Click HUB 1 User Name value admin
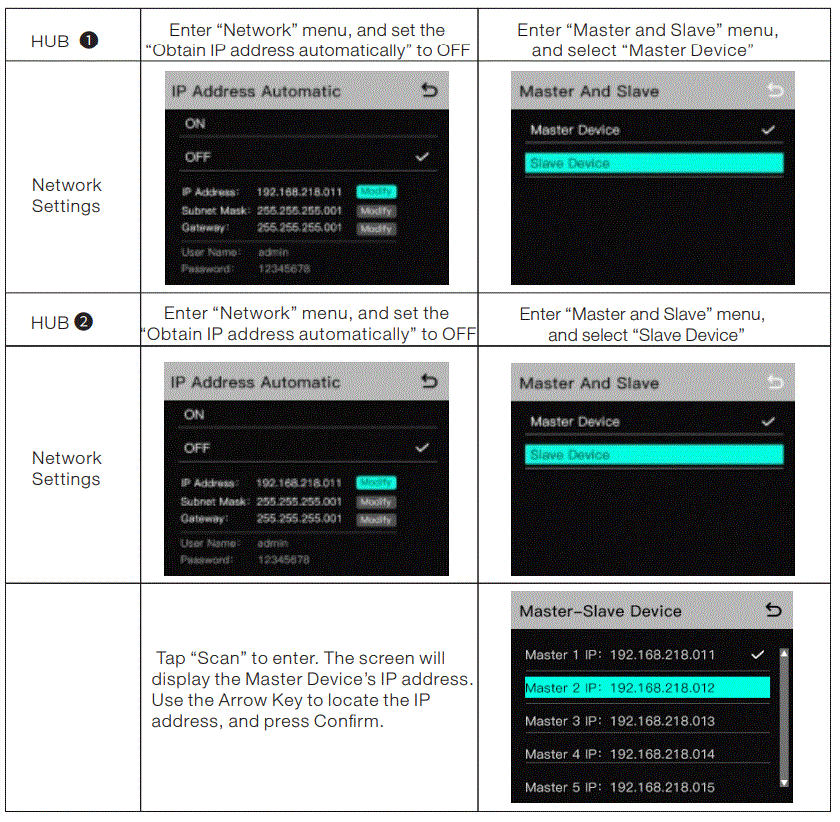Image resolution: width=840 pixels, height=822 pixels. [x=273, y=252]
